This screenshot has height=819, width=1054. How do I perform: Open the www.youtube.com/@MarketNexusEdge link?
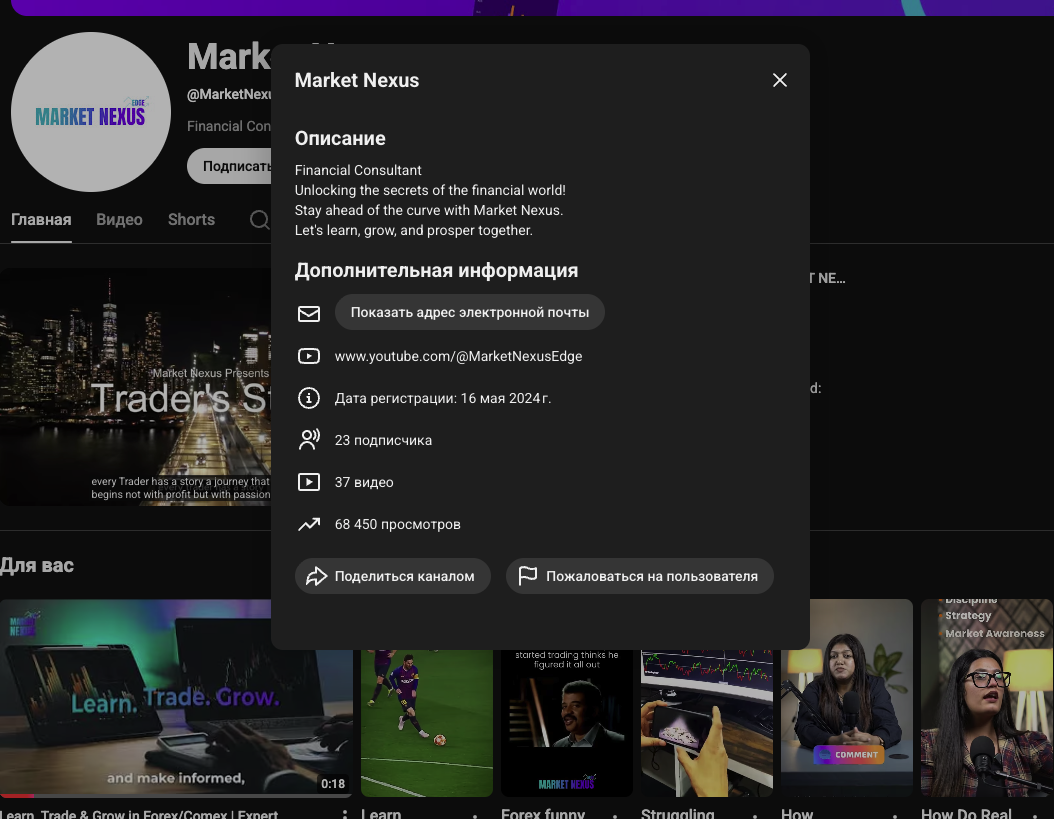click(458, 356)
